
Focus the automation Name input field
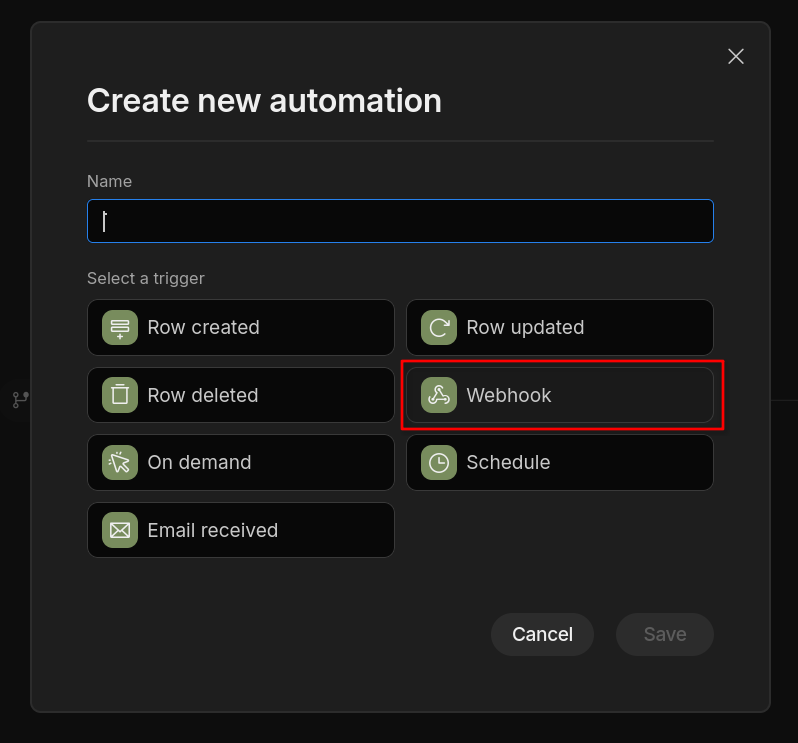tap(401, 221)
